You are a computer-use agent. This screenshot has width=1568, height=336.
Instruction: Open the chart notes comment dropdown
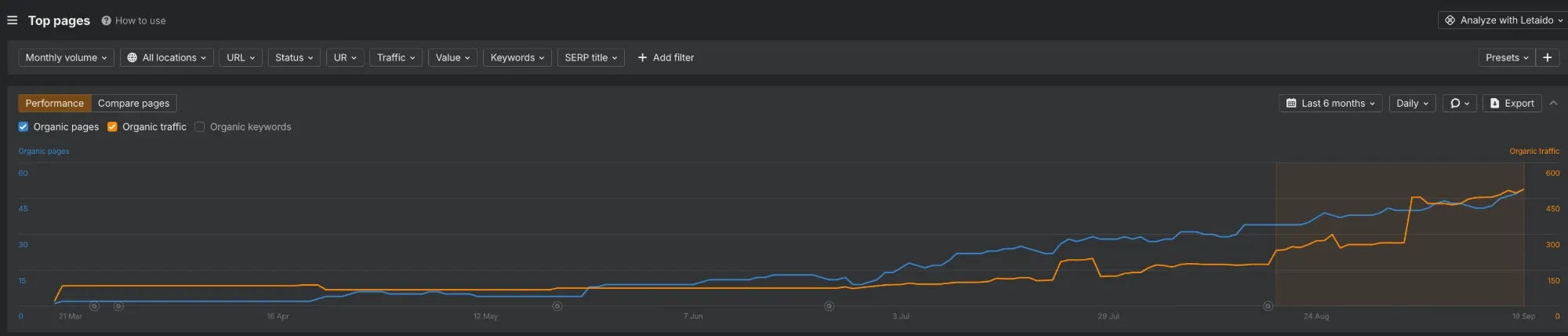tap(1460, 103)
